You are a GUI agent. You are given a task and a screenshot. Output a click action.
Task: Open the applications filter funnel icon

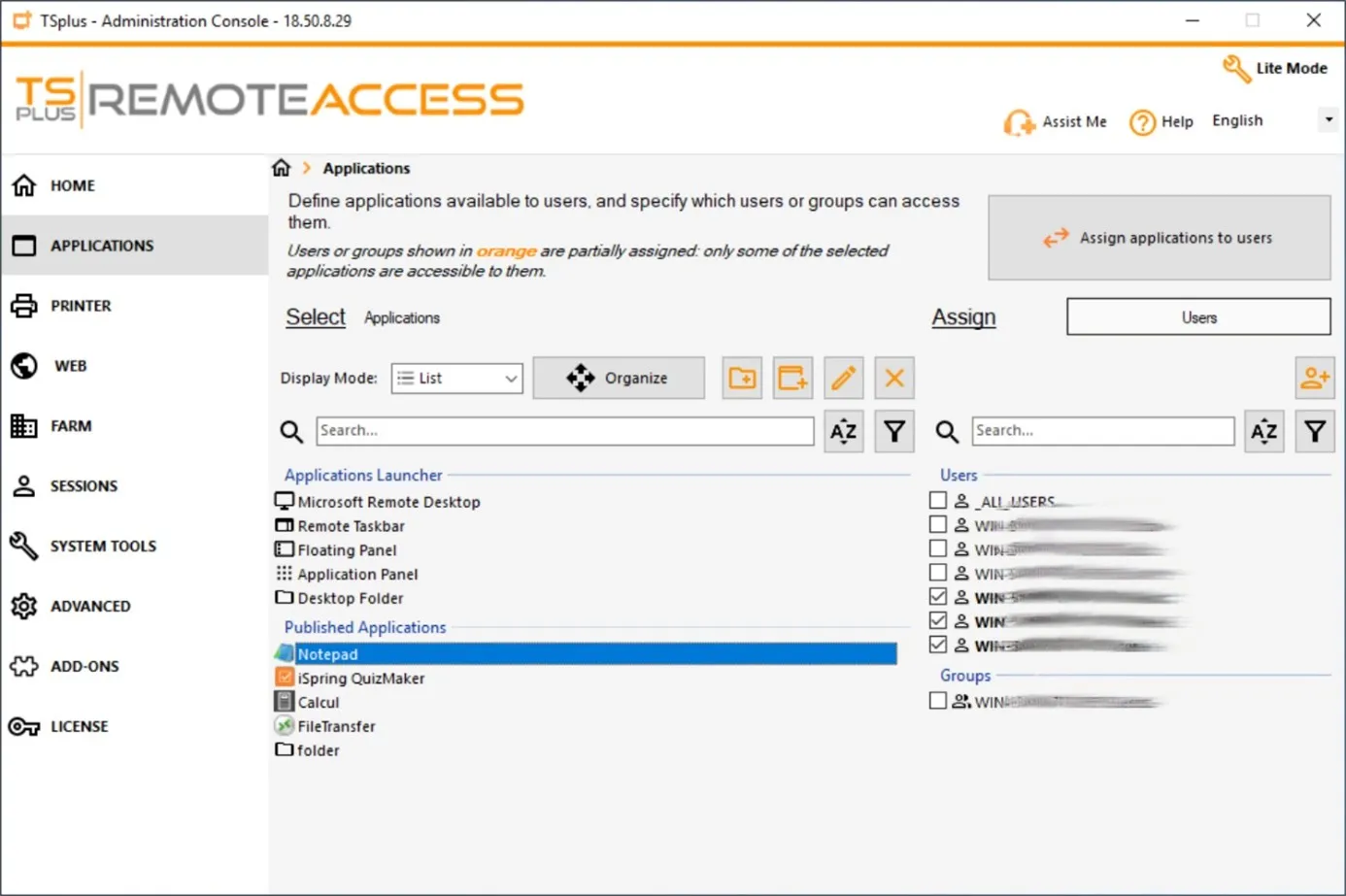(894, 431)
